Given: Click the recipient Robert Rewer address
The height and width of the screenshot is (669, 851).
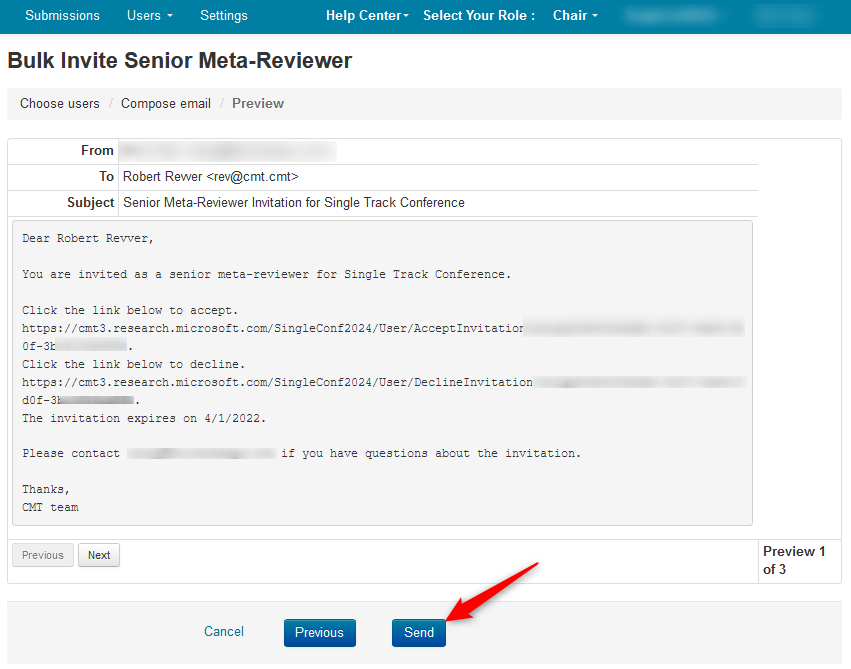Looking at the screenshot, I should point(211,177).
